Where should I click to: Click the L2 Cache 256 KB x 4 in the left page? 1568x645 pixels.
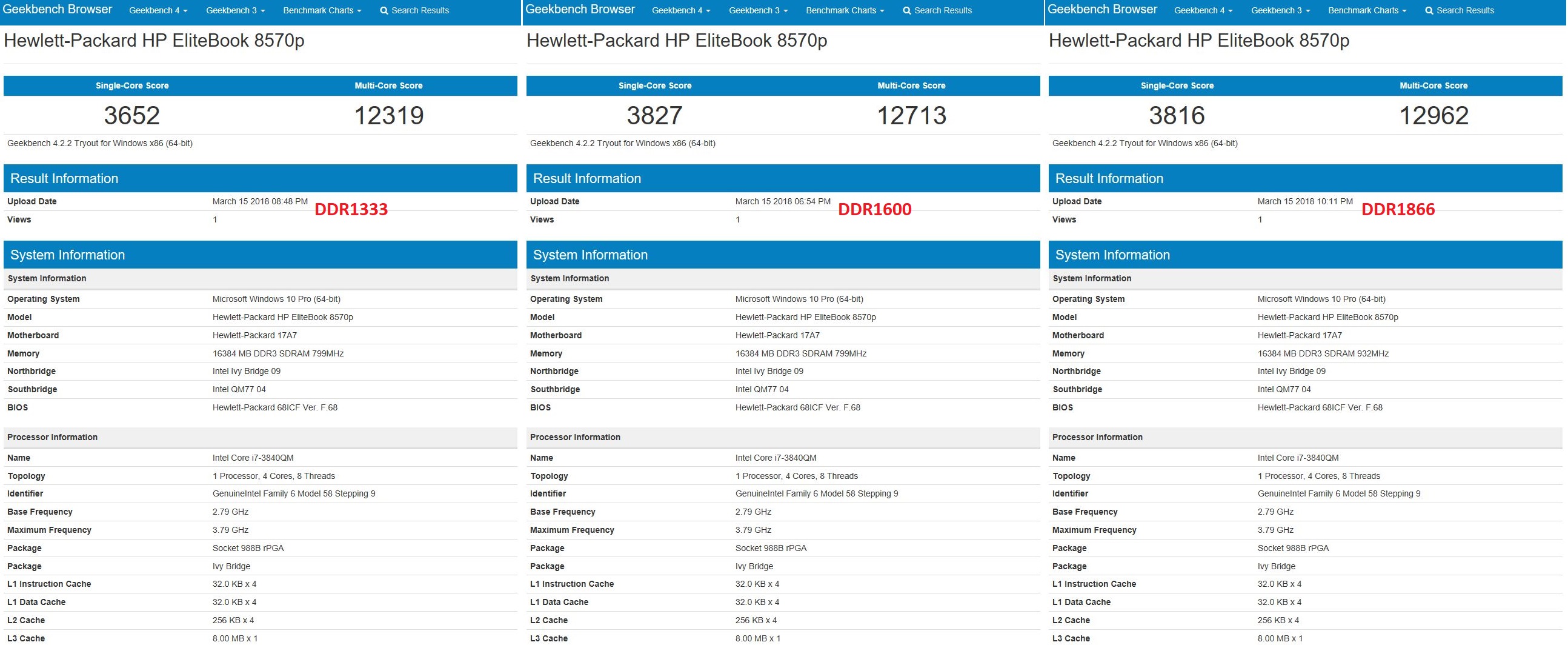233,621
